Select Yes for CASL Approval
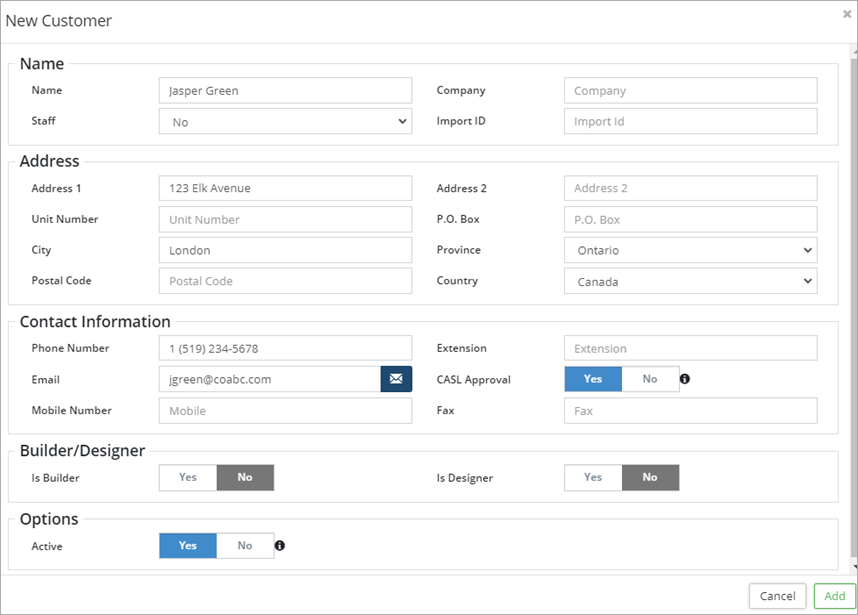Viewport: 858px width, 615px height. coord(593,379)
